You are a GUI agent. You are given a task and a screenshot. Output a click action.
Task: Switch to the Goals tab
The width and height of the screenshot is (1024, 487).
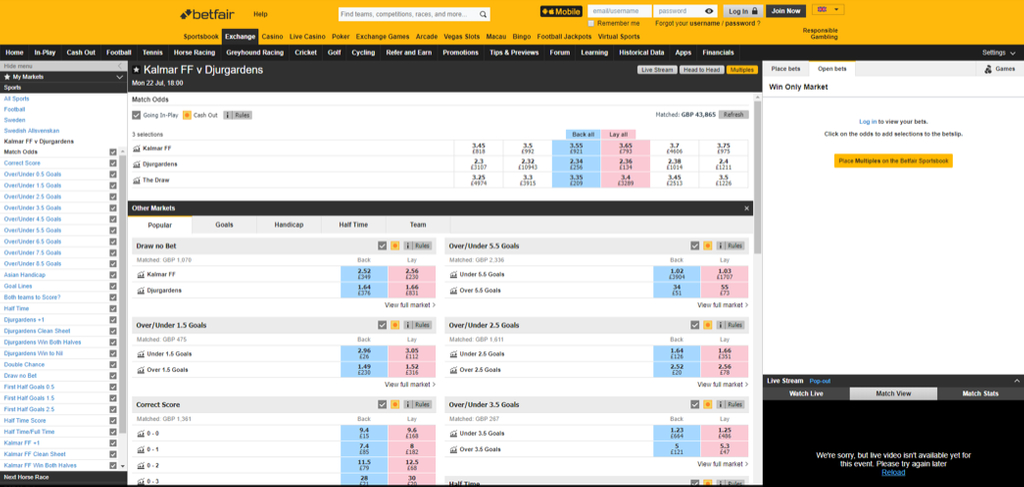click(224, 225)
